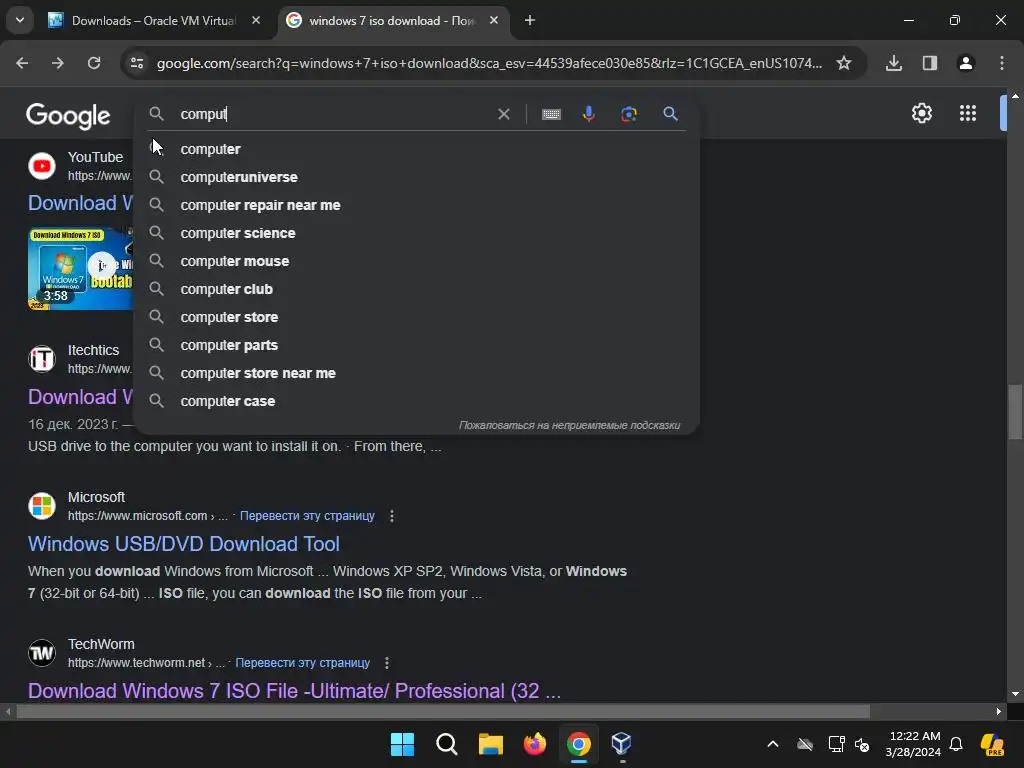
Task: Click the search input containing 'comput'
Action: (333, 114)
